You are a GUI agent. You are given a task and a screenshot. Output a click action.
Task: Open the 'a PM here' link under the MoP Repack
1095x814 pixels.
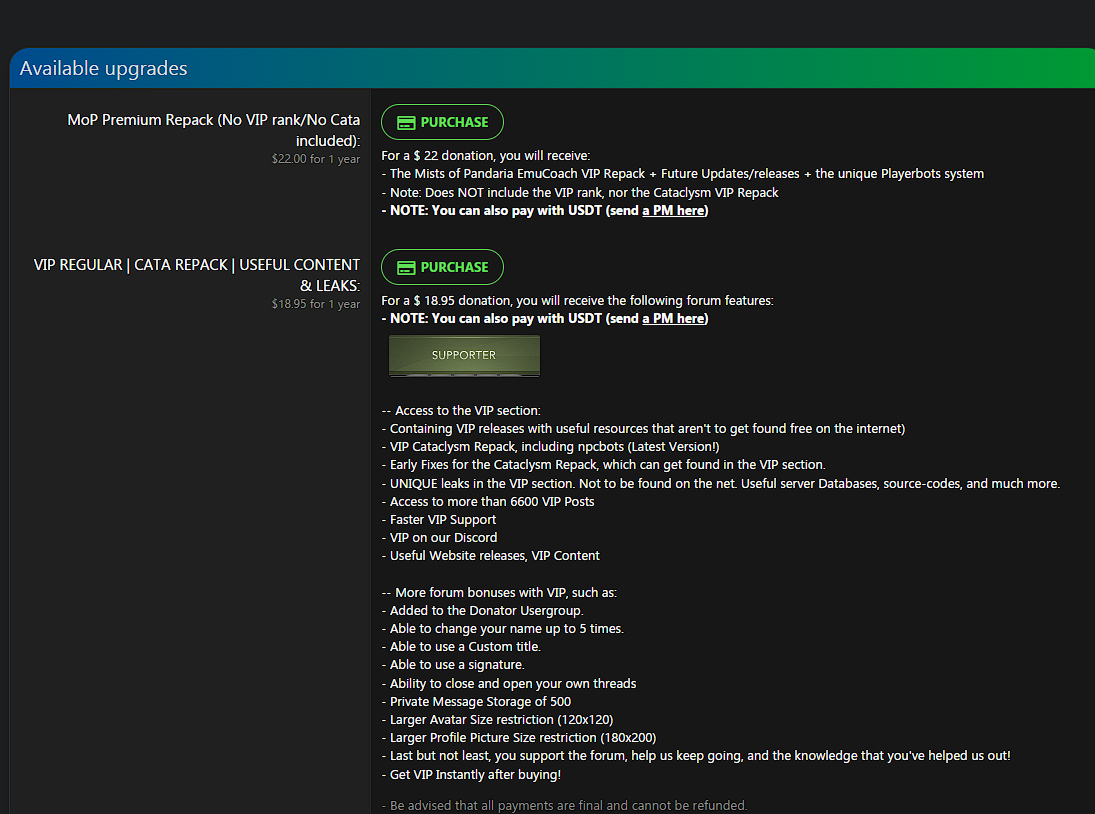tap(673, 211)
